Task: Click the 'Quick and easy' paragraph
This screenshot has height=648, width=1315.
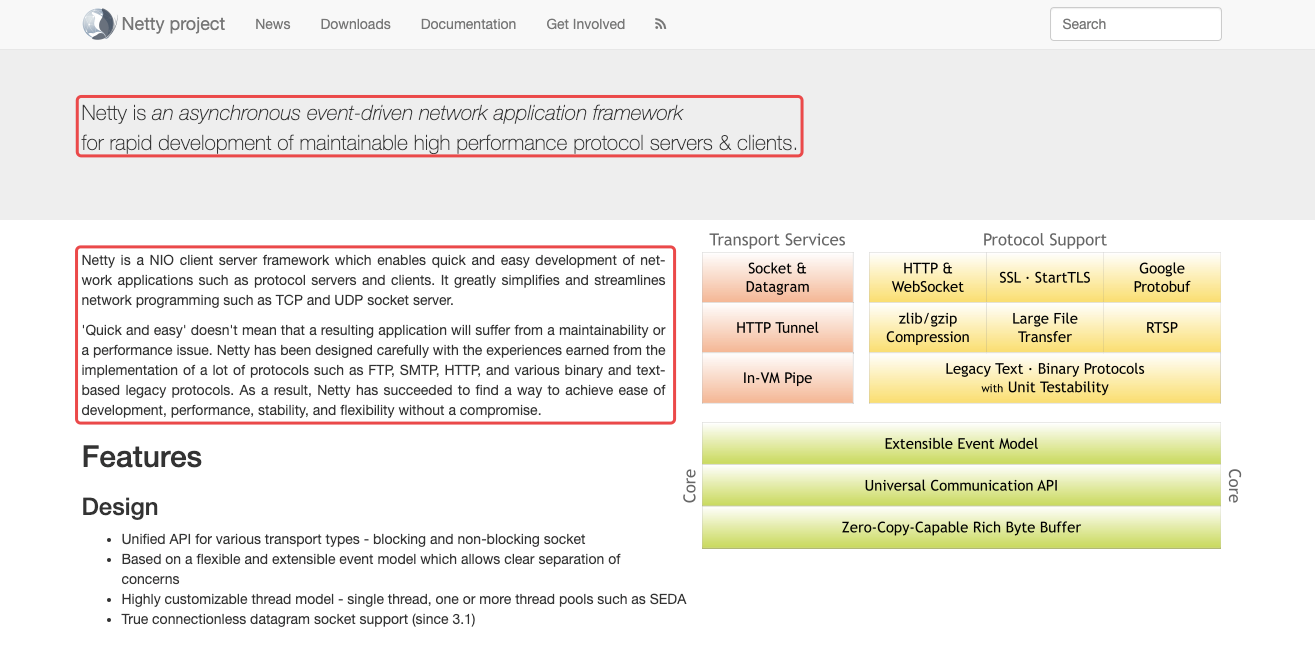Action: pyautogui.click(x=373, y=370)
